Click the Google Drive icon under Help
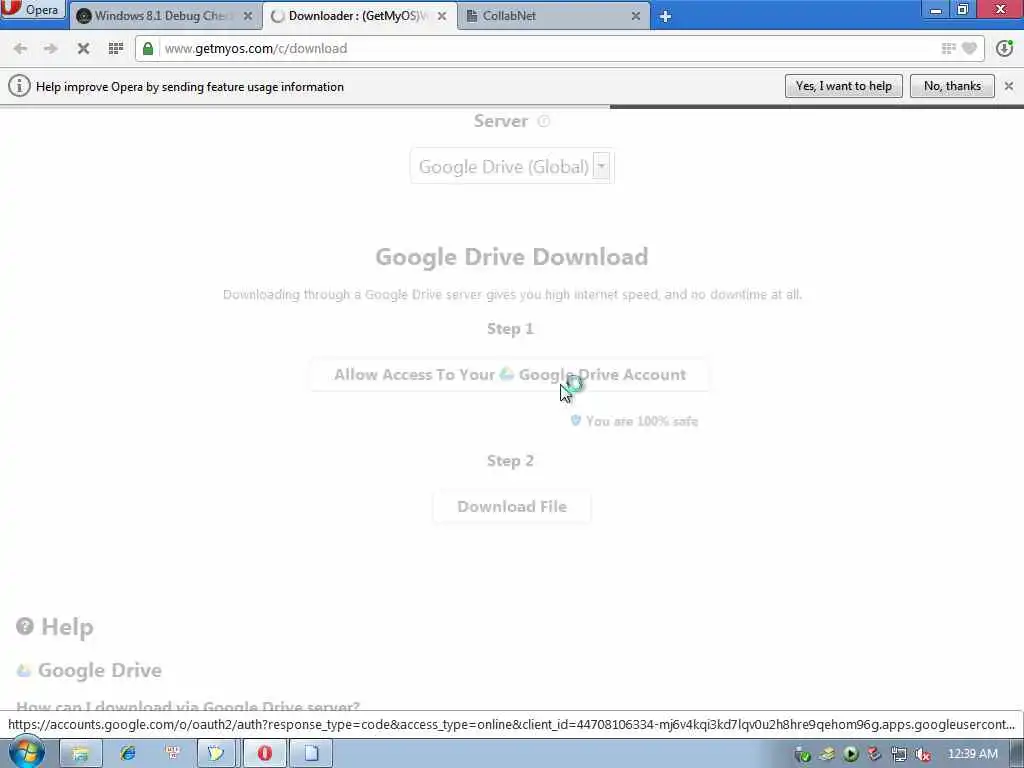This screenshot has width=1024, height=768. (x=24, y=671)
